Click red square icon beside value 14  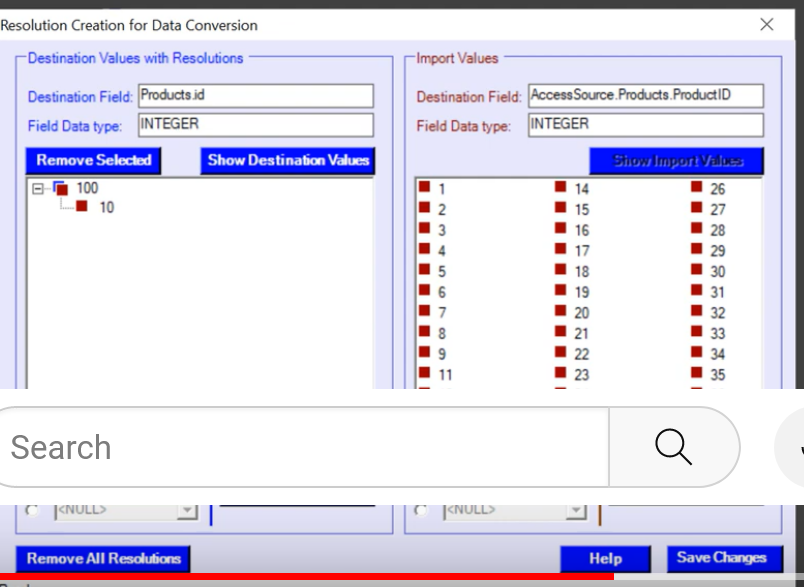point(561,188)
